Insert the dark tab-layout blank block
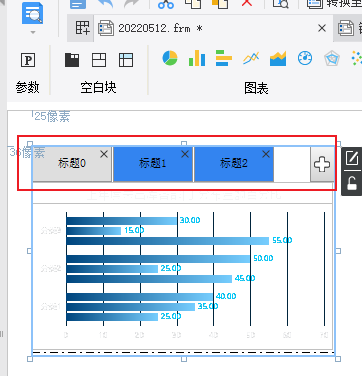The image size is (362, 376). pos(72,60)
